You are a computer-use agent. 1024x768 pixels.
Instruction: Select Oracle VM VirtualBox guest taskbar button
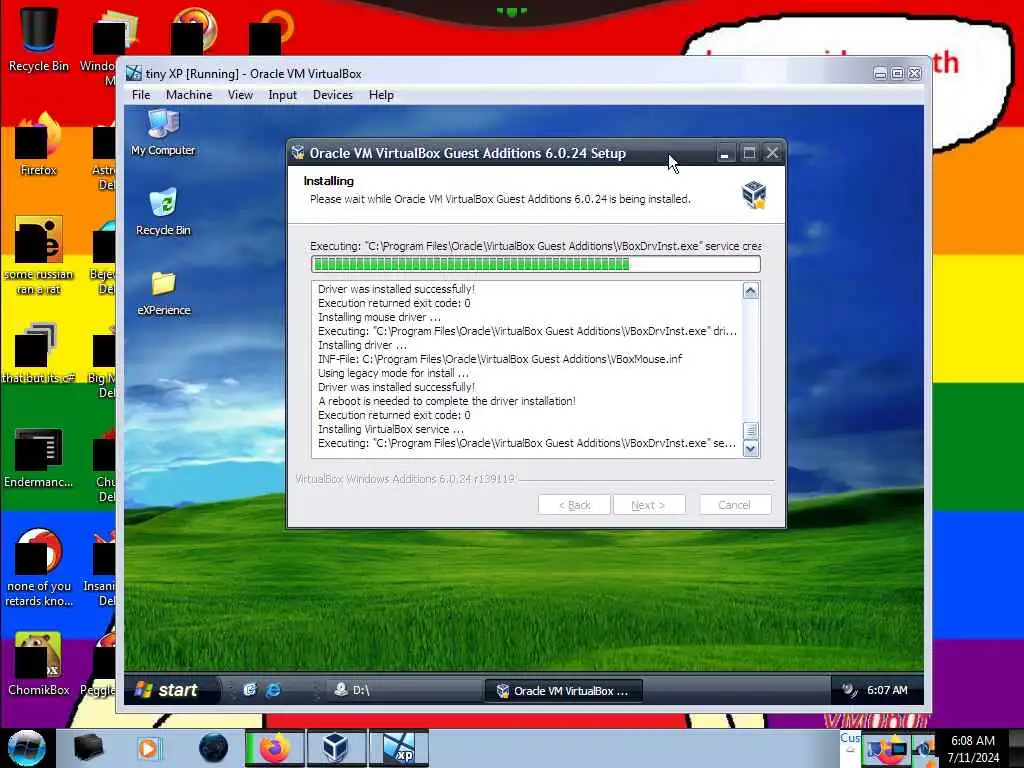click(563, 690)
